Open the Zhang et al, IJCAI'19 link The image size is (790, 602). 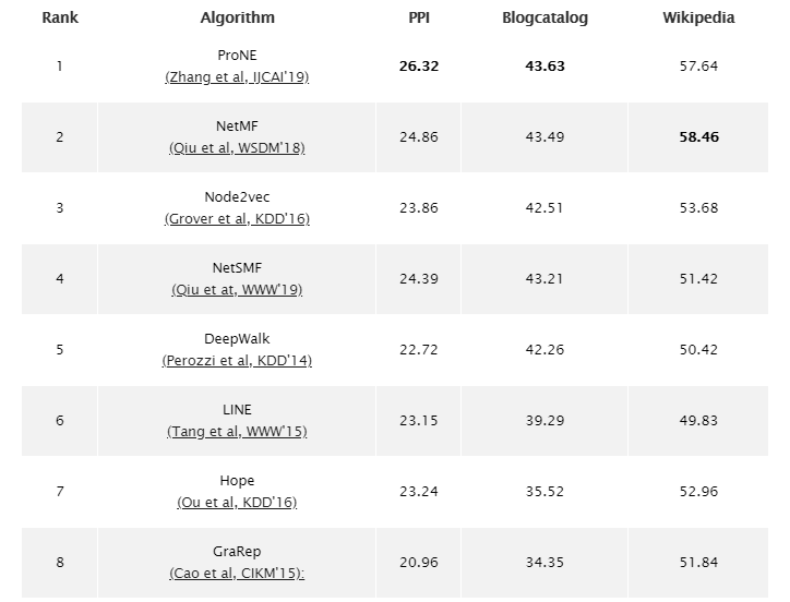click(x=237, y=77)
